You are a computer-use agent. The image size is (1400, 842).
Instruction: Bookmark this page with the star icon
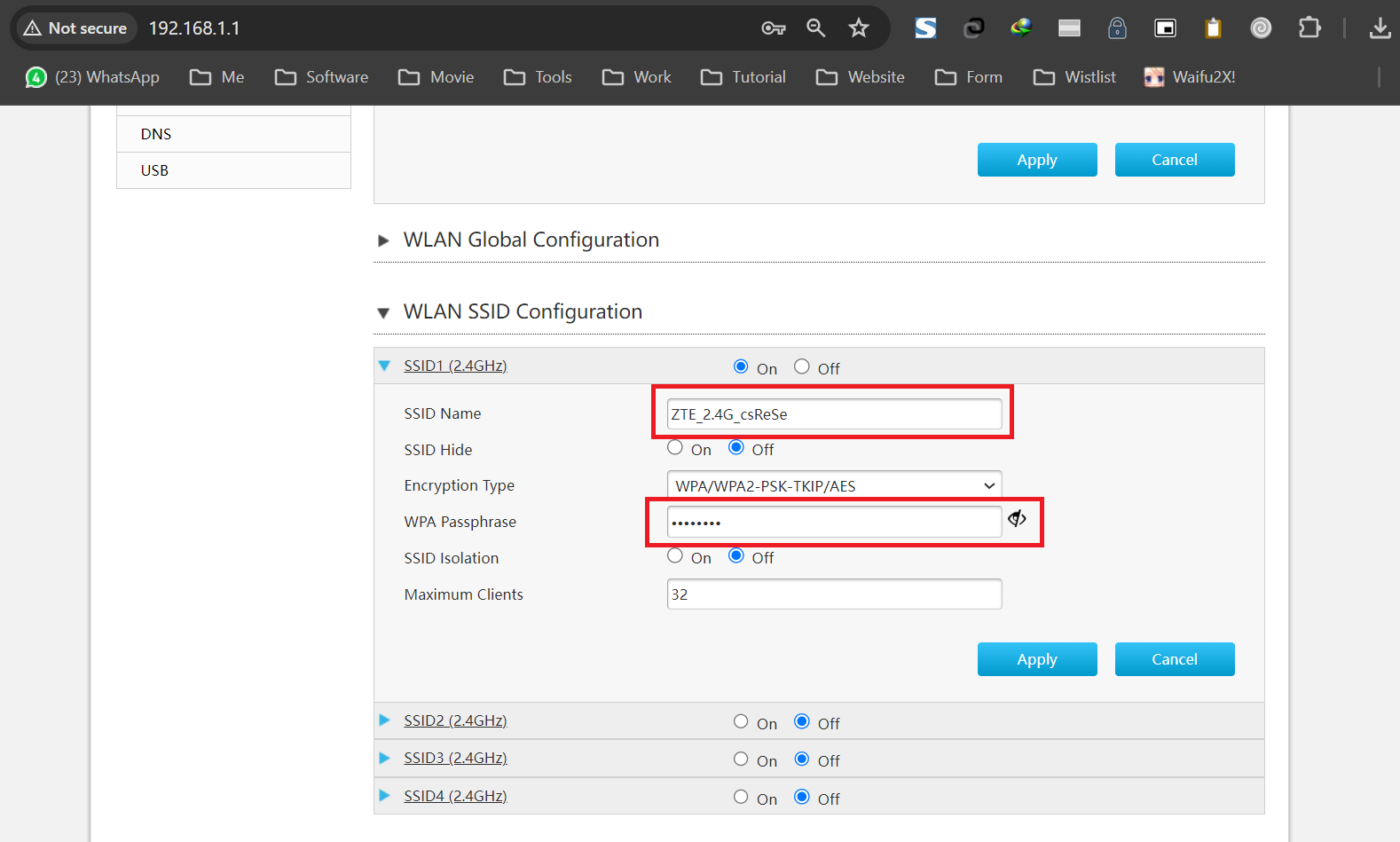point(859,28)
